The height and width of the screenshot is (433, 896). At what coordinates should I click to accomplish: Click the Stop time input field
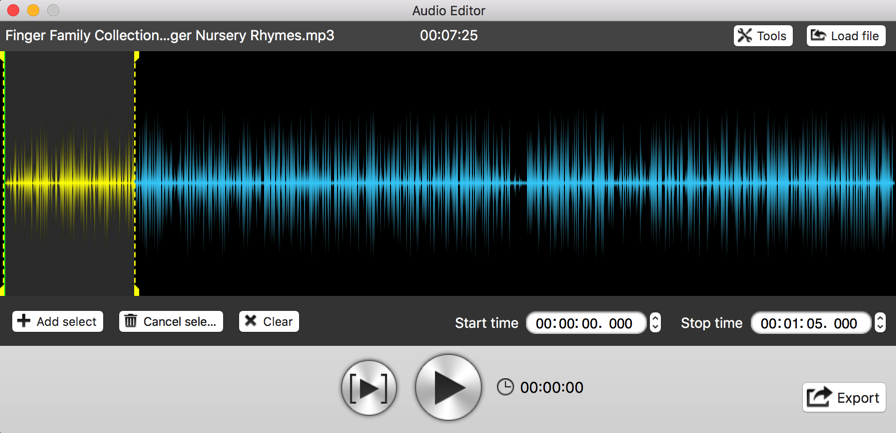[811, 323]
